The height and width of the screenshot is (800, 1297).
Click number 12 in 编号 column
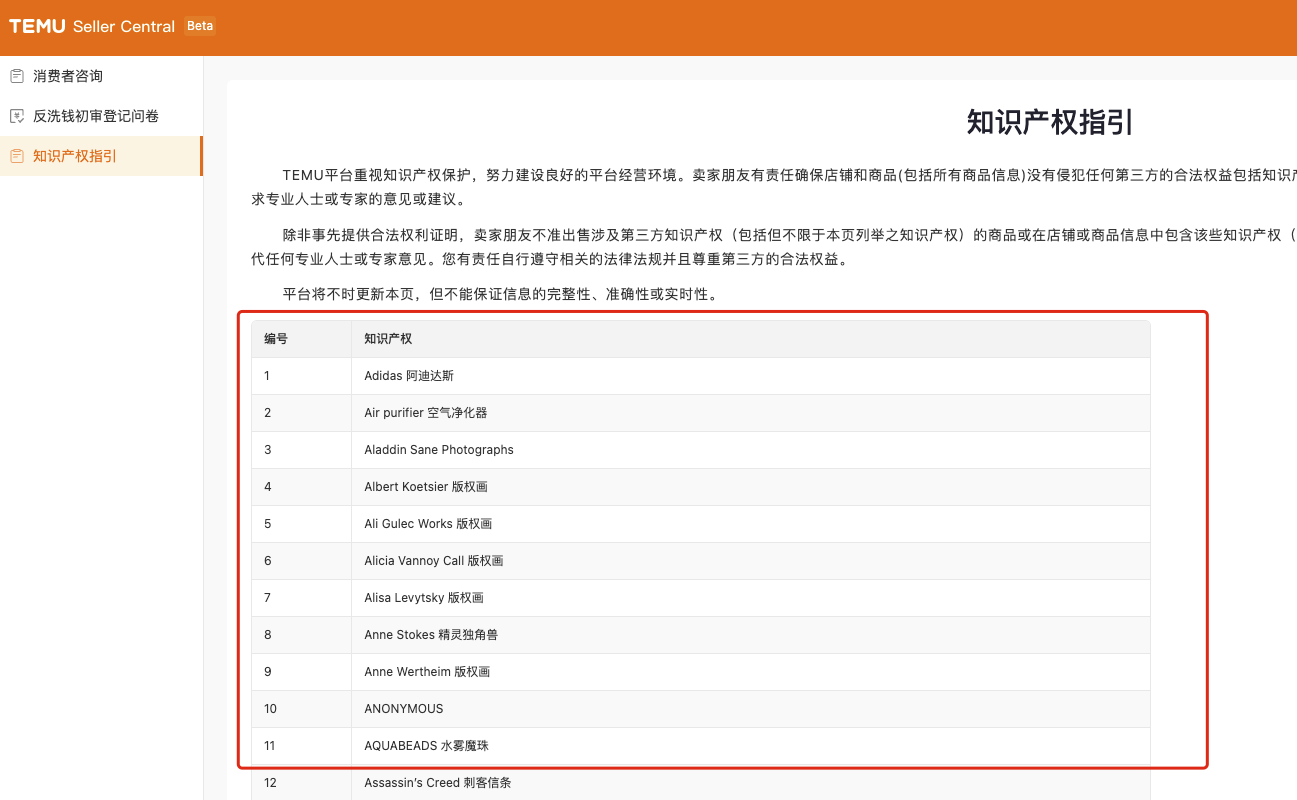pos(270,783)
